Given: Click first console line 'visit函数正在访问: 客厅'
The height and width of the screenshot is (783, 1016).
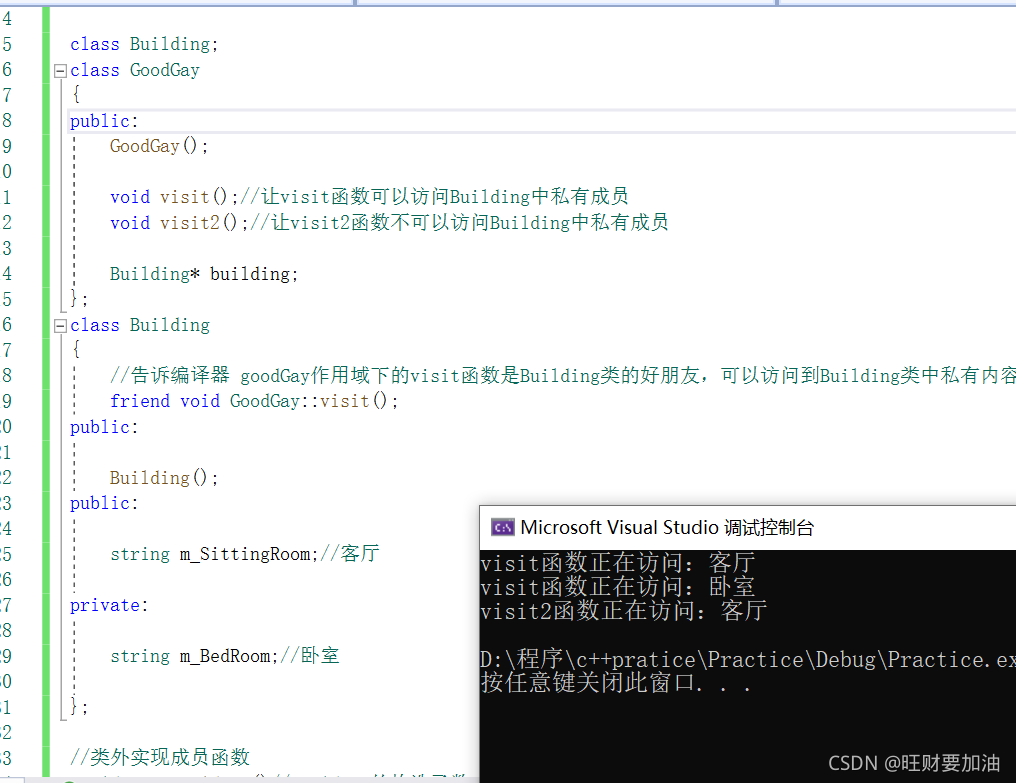Looking at the screenshot, I should (x=618, y=563).
